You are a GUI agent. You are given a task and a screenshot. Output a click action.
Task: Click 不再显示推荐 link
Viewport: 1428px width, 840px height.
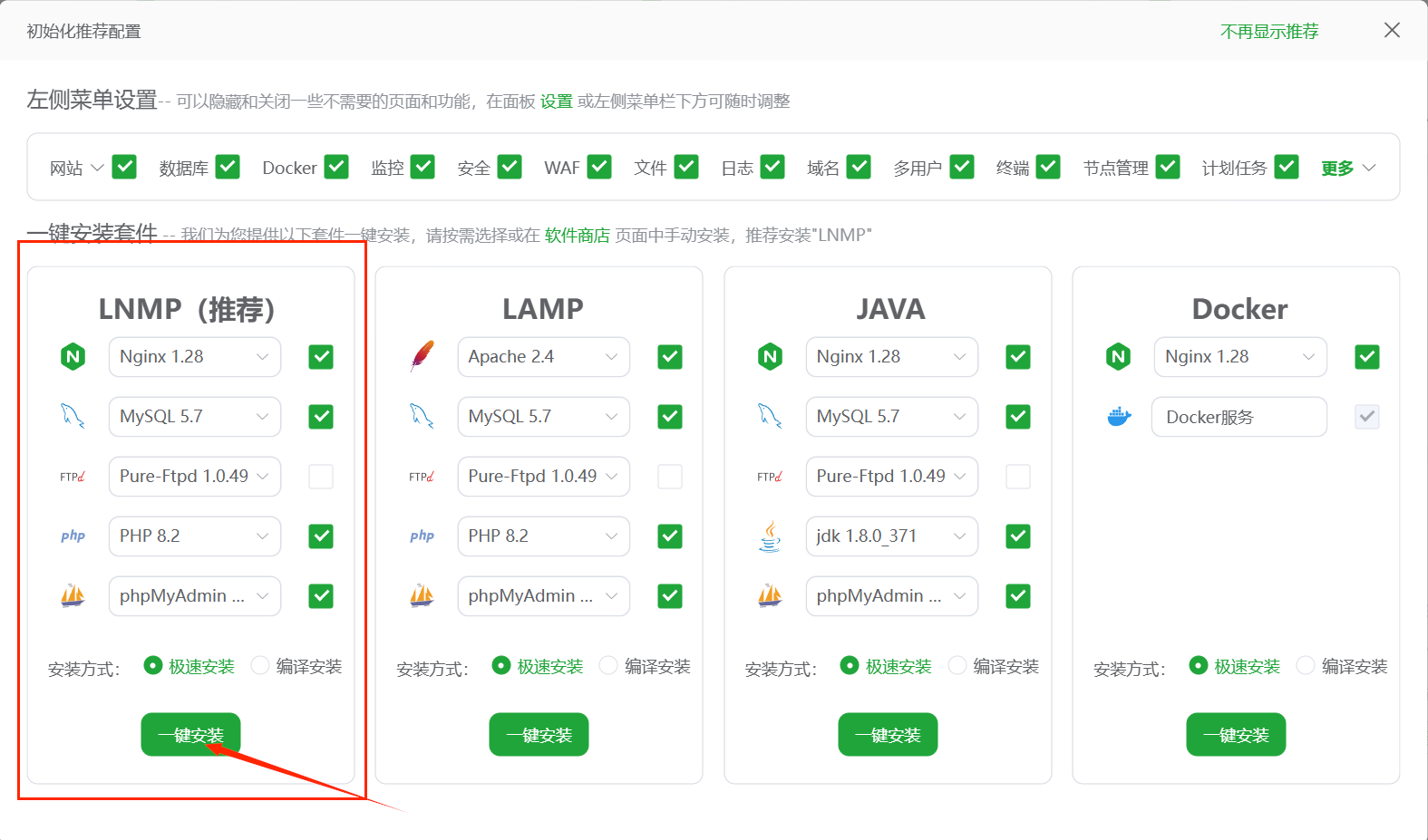[1269, 32]
